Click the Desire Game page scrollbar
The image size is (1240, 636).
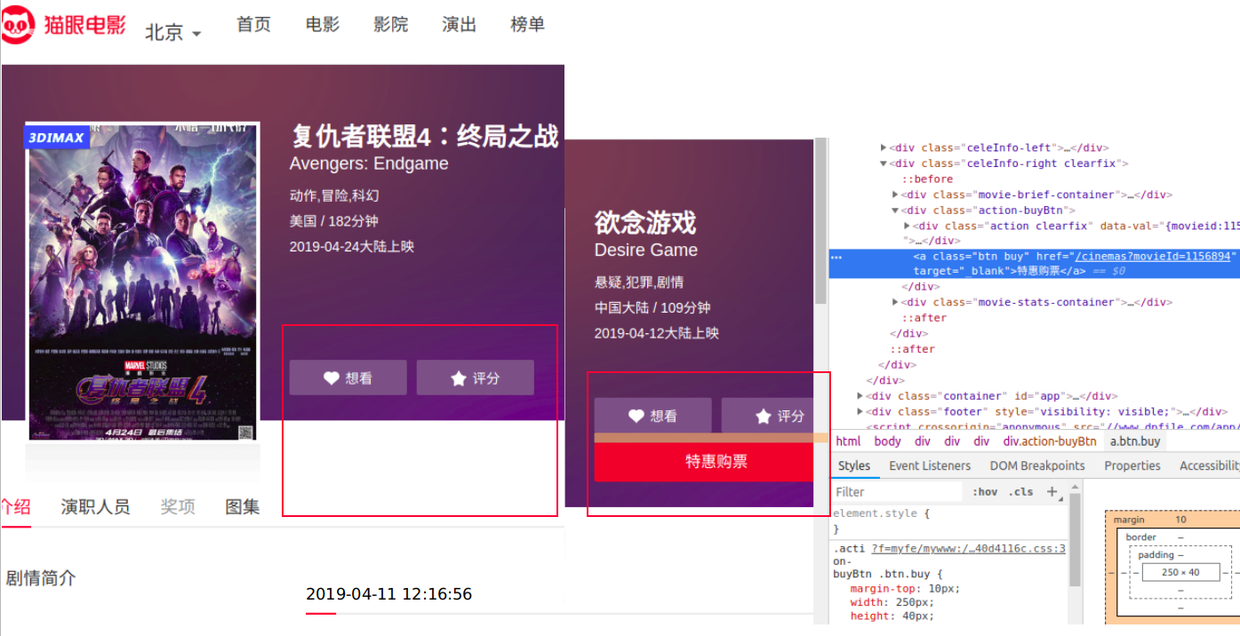[x=822, y=220]
